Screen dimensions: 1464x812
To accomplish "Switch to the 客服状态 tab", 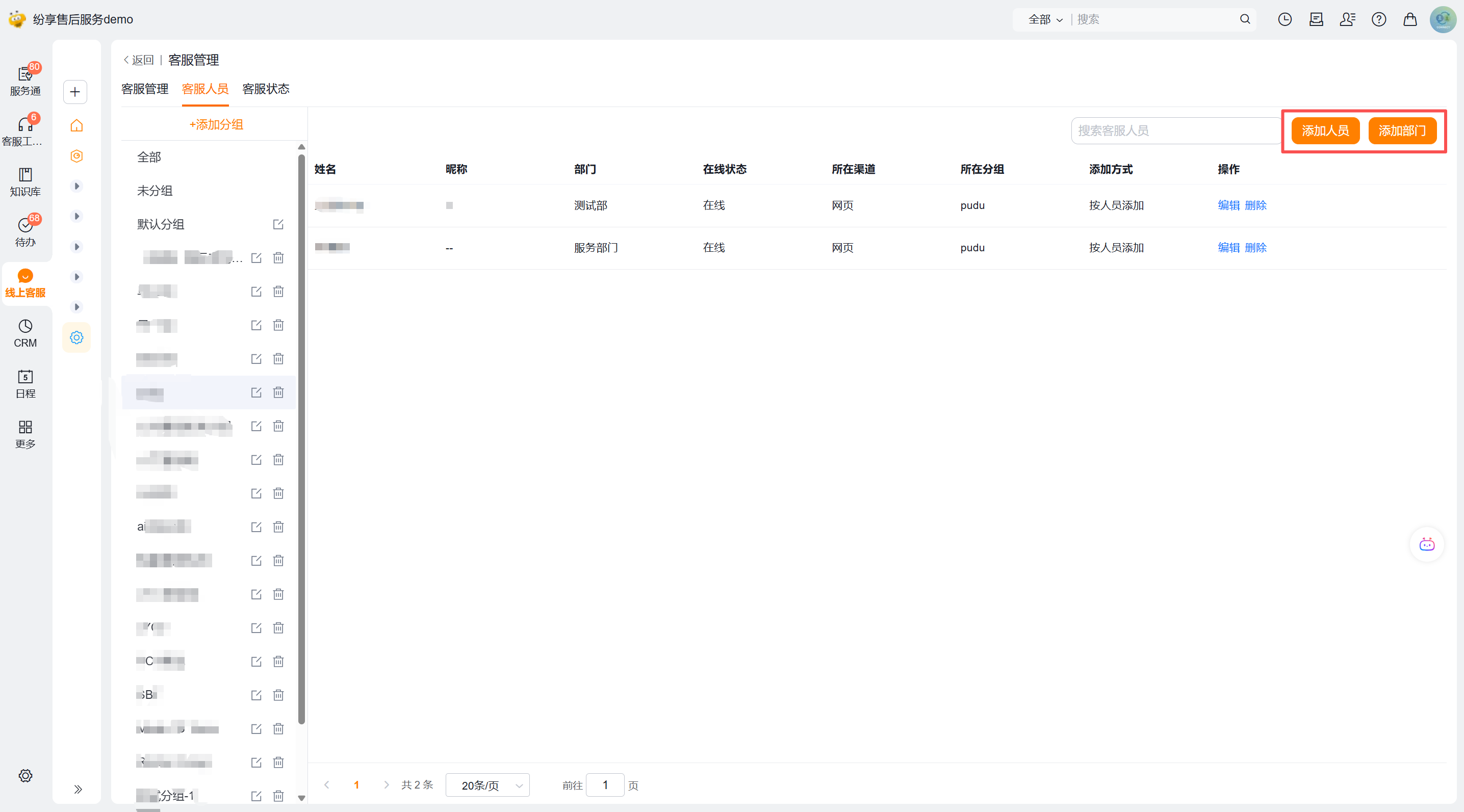I will click(265, 89).
